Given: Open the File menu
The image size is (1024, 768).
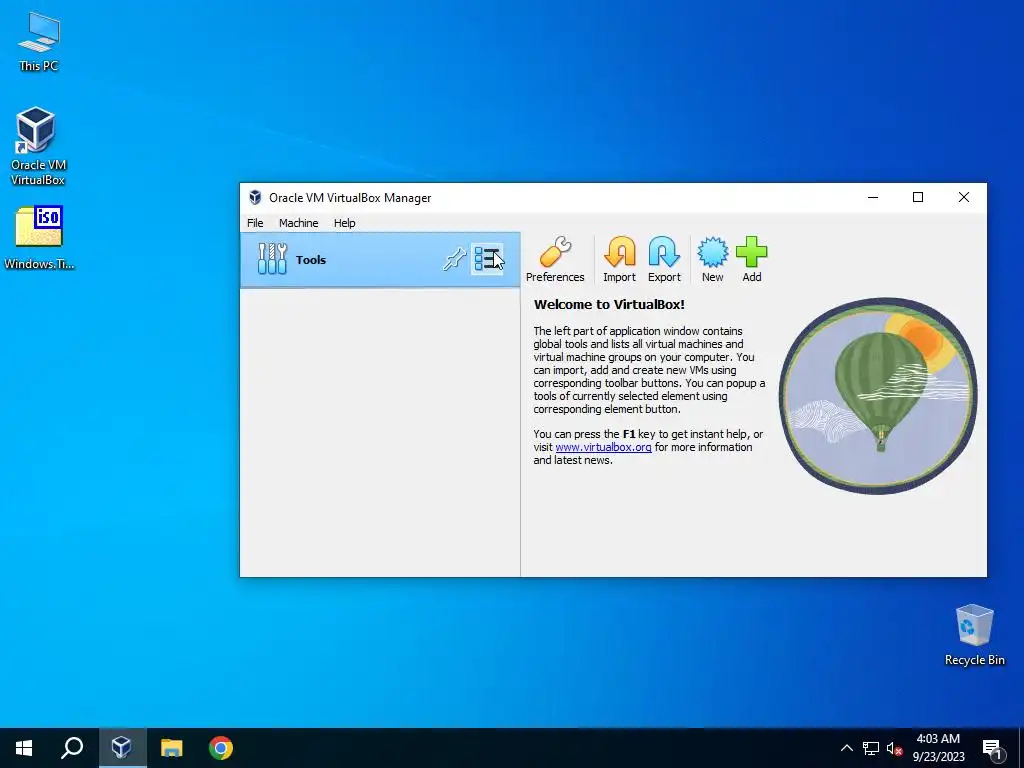Looking at the screenshot, I should click(x=255, y=223).
